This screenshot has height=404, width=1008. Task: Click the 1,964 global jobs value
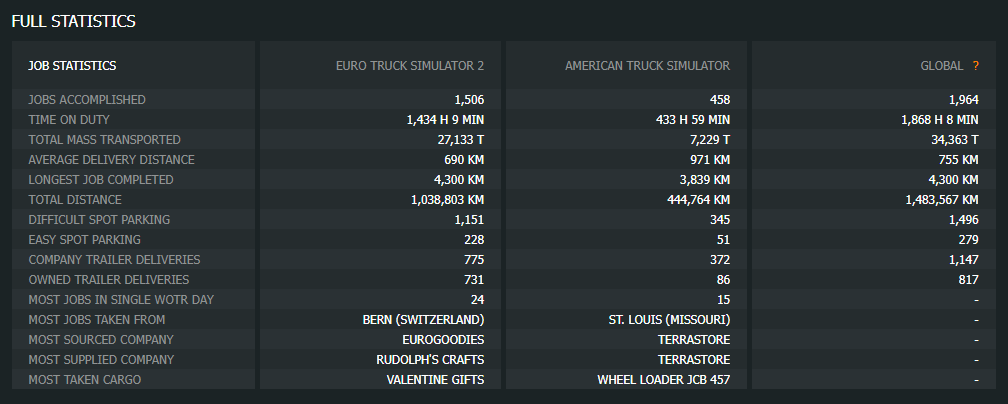964,100
